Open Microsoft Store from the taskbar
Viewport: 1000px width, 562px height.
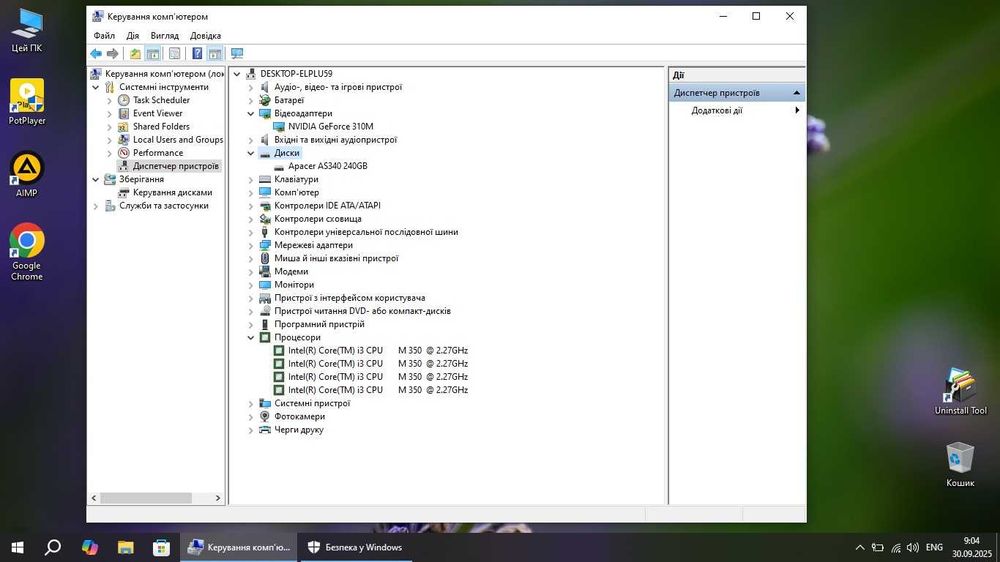[161, 547]
